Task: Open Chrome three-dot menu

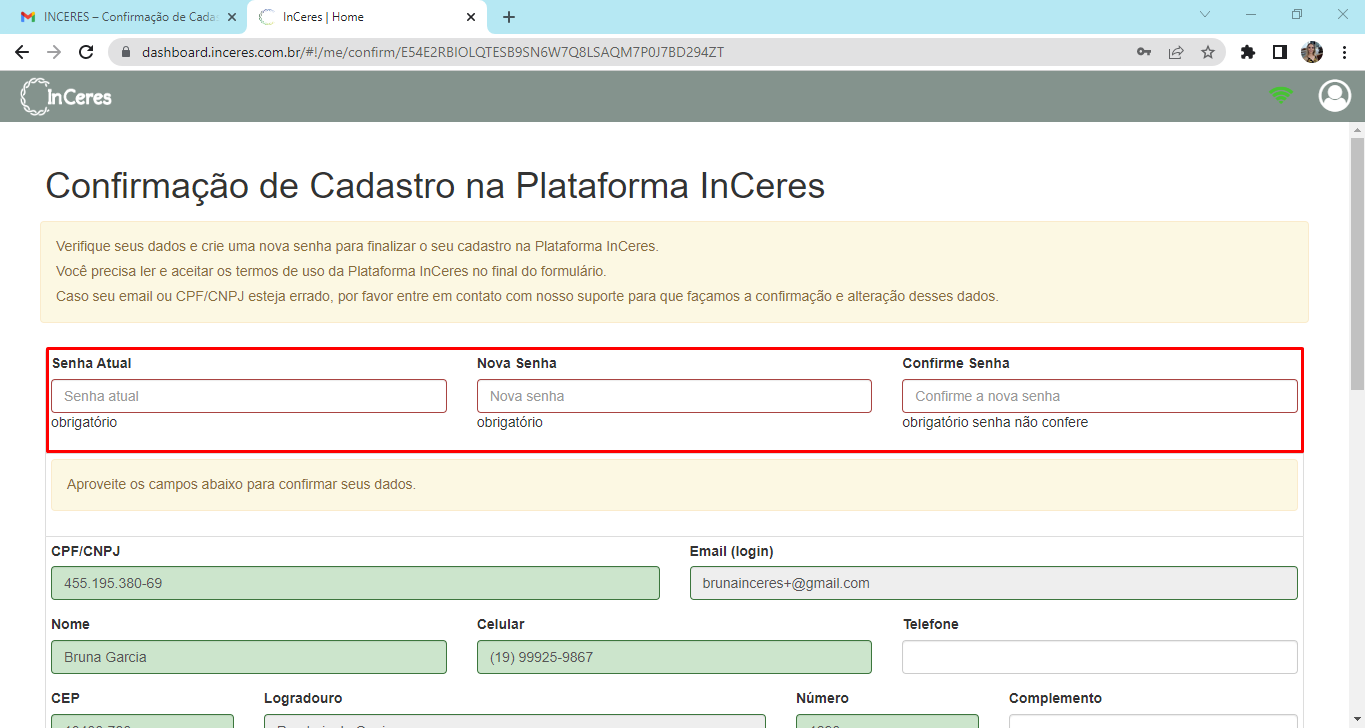Action: [1344, 52]
